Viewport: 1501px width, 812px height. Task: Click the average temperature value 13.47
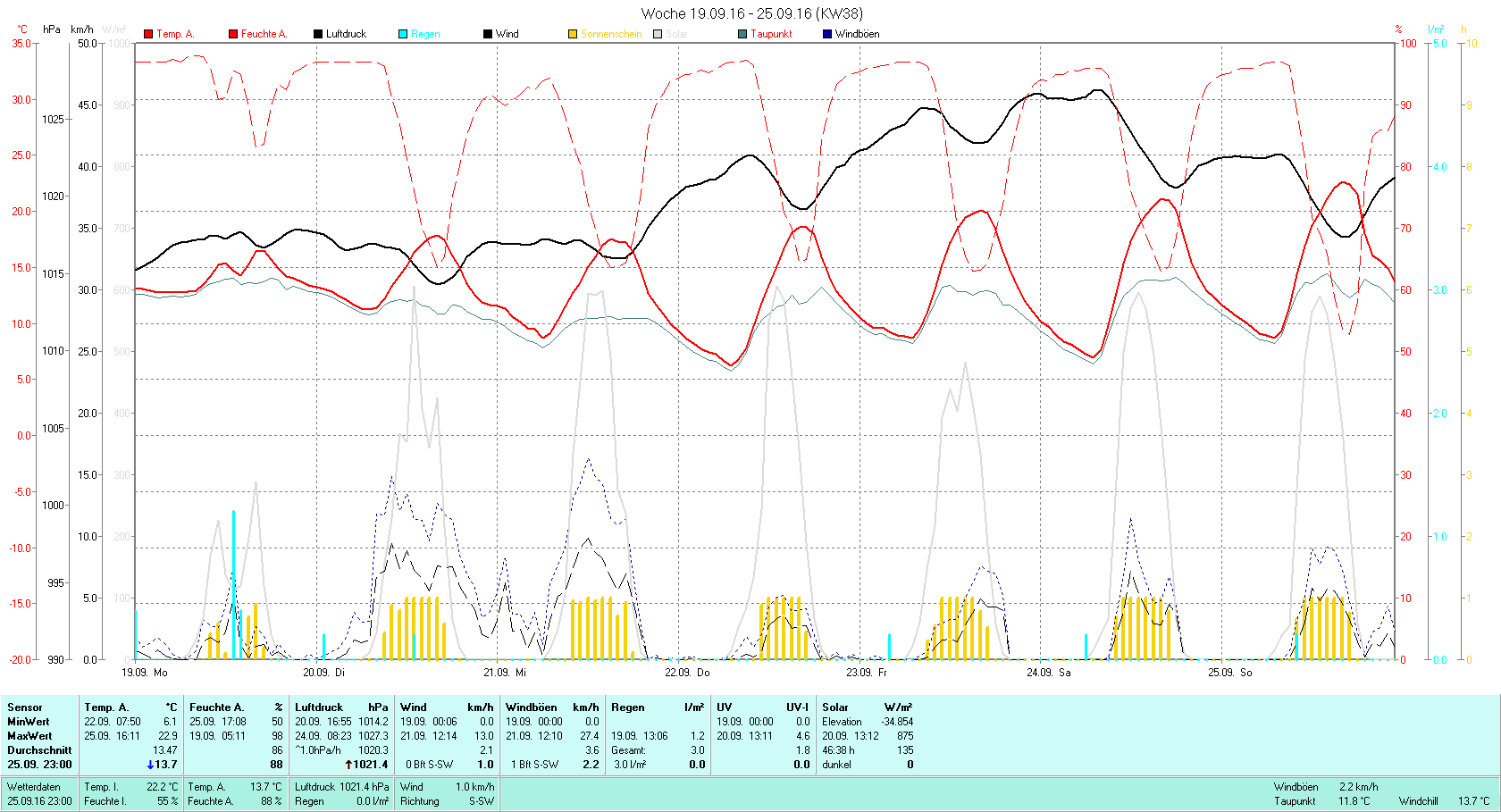tap(165, 750)
